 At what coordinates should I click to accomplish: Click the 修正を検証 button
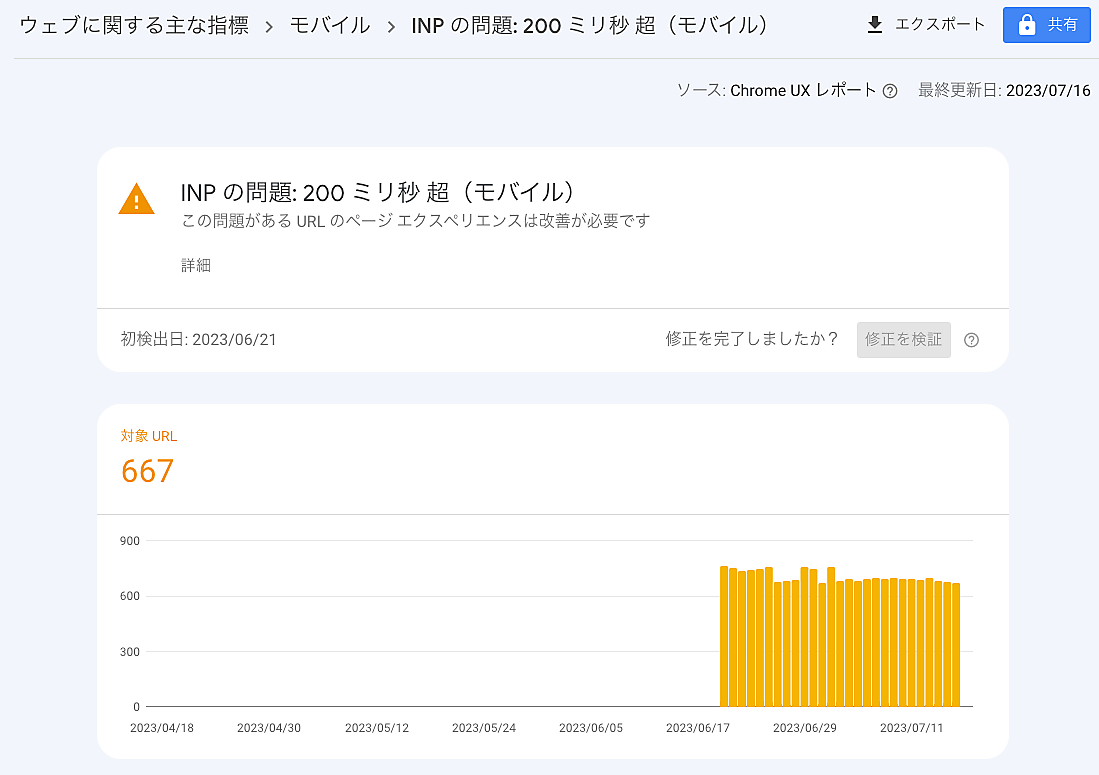click(903, 340)
